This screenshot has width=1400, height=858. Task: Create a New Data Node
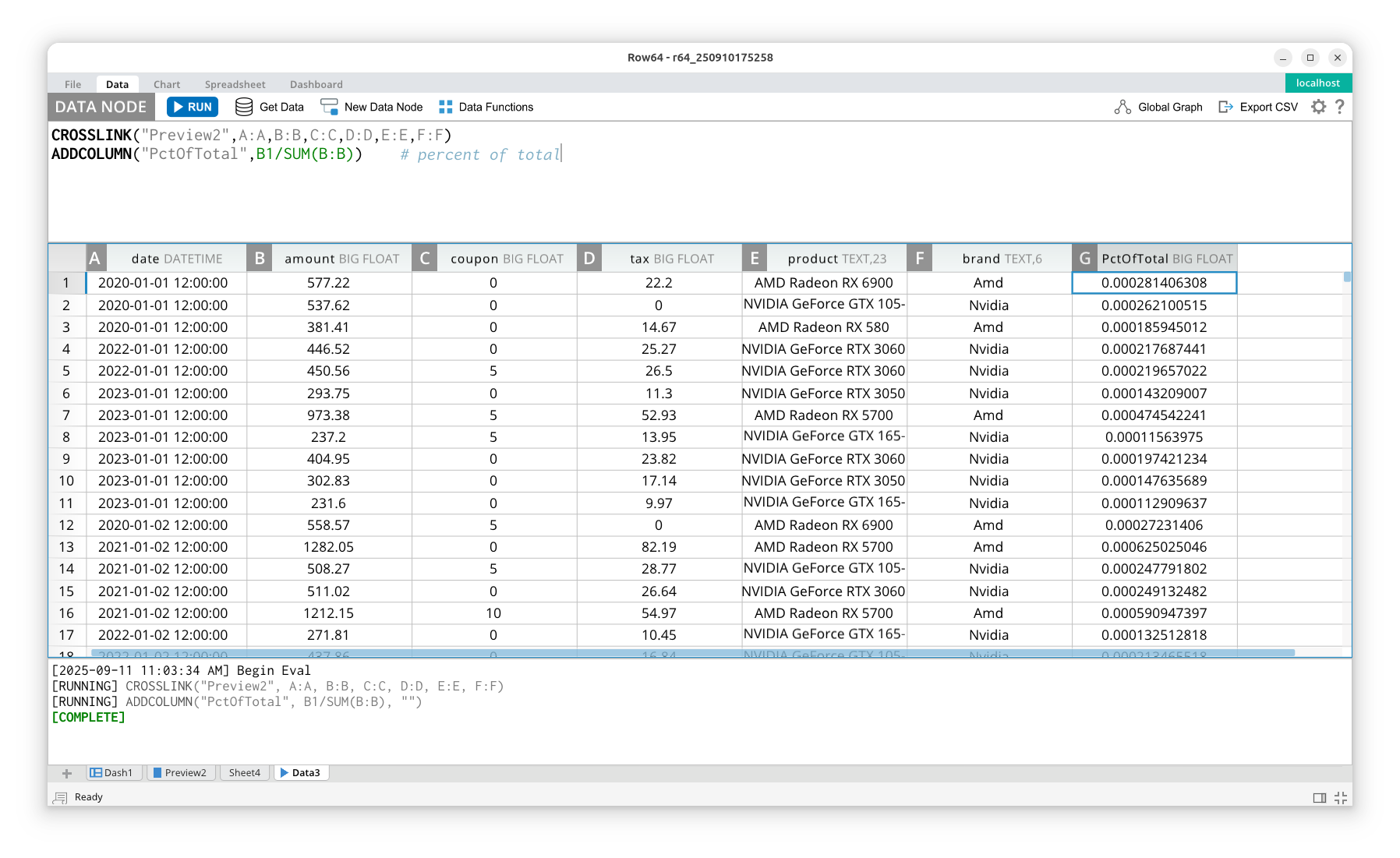[372, 107]
